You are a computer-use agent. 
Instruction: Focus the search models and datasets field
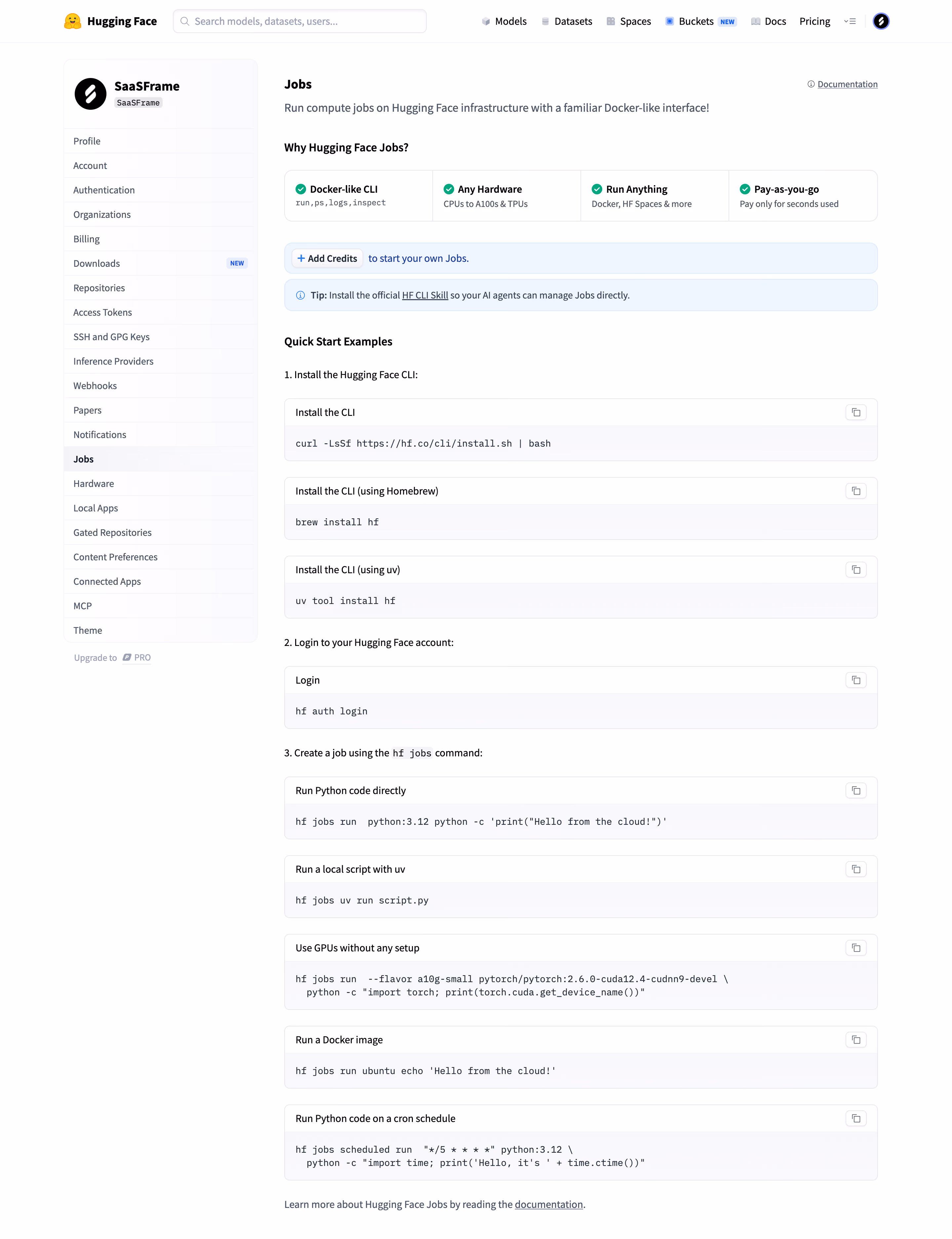tap(300, 21)
